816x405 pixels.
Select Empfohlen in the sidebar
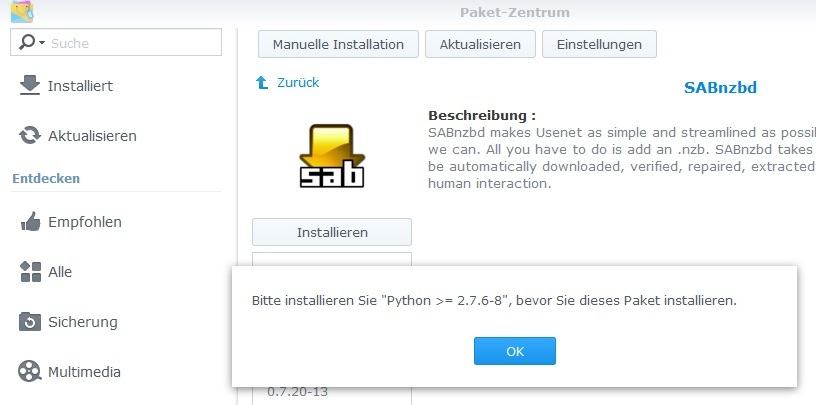tap(85, 222)
